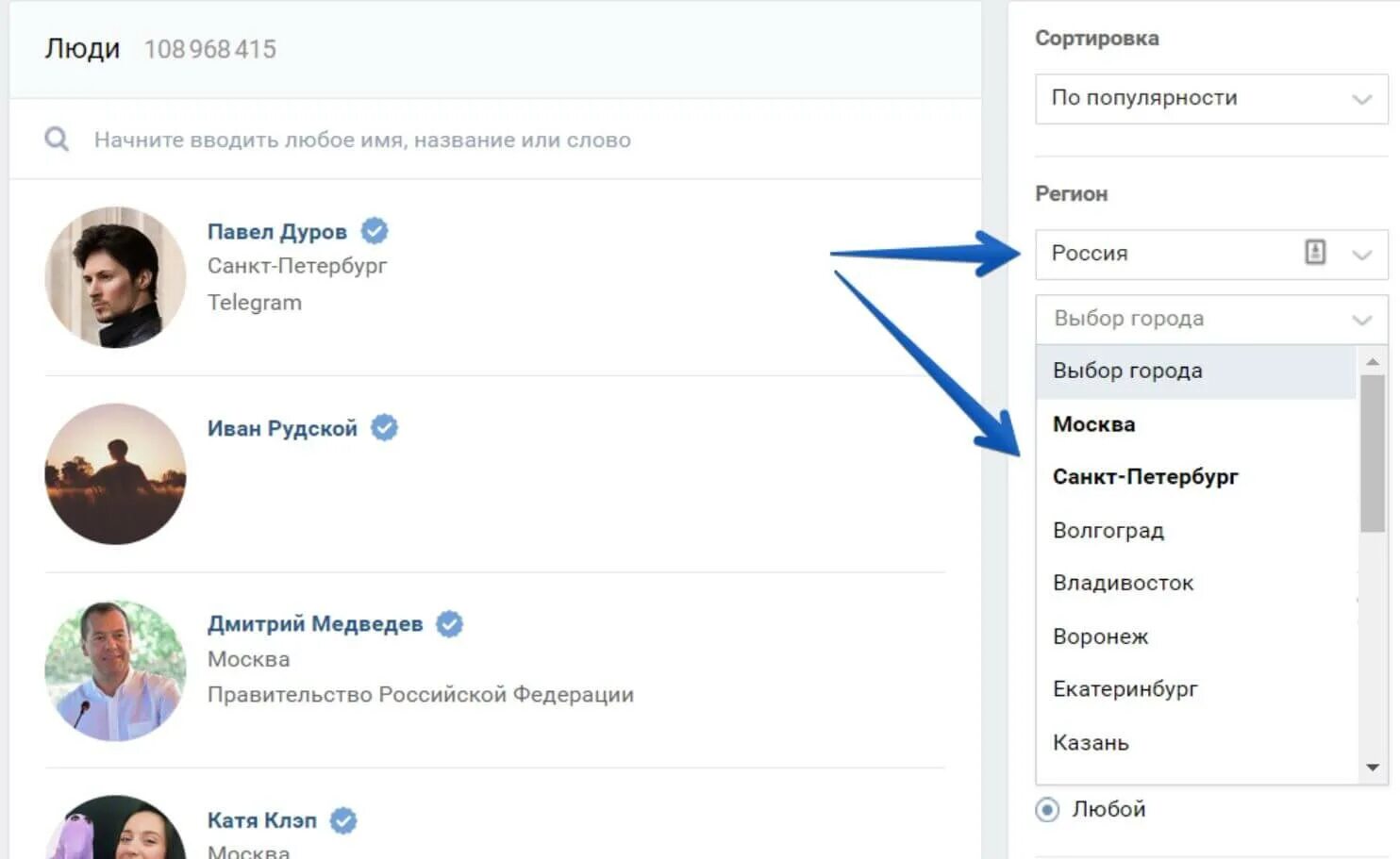Choose Москва from the city list
This screenshot has height=859, width=1400.
coord(1094,424)
